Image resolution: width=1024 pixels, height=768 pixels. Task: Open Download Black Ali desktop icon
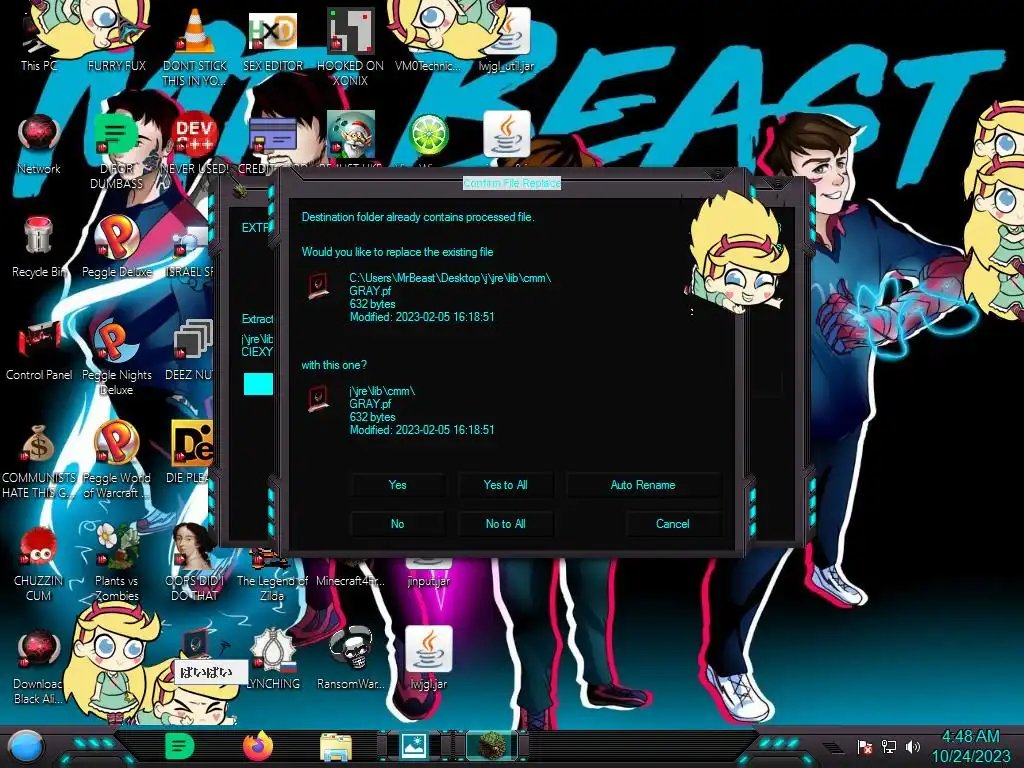click(x=39, y=666)
